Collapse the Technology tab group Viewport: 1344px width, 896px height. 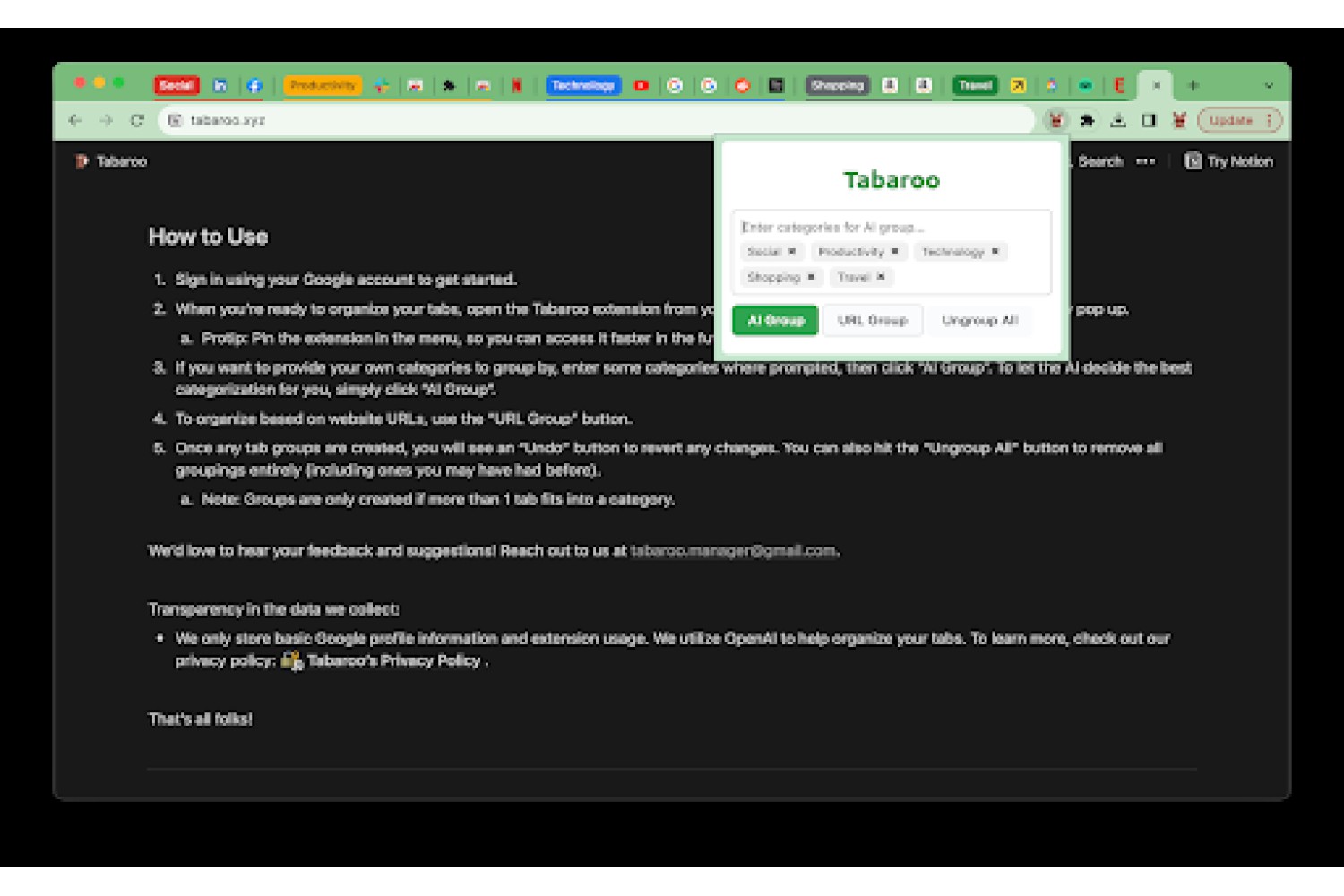[583, 86]
